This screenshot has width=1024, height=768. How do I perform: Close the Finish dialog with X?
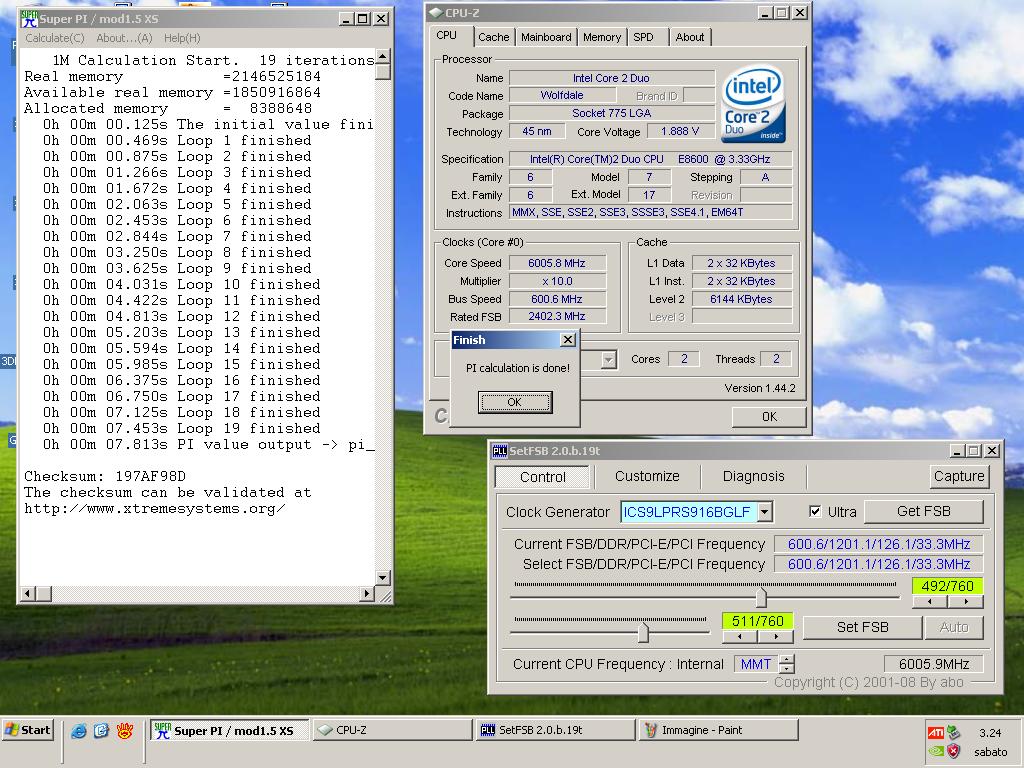point(568,340)
